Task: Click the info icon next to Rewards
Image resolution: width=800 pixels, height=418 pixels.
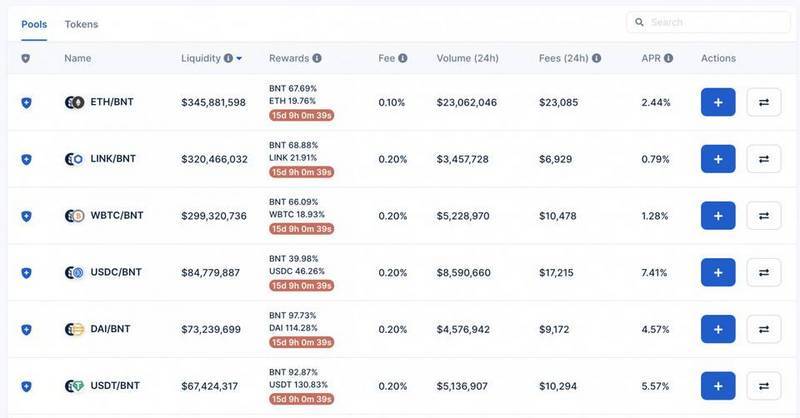Action: [317, 59]
